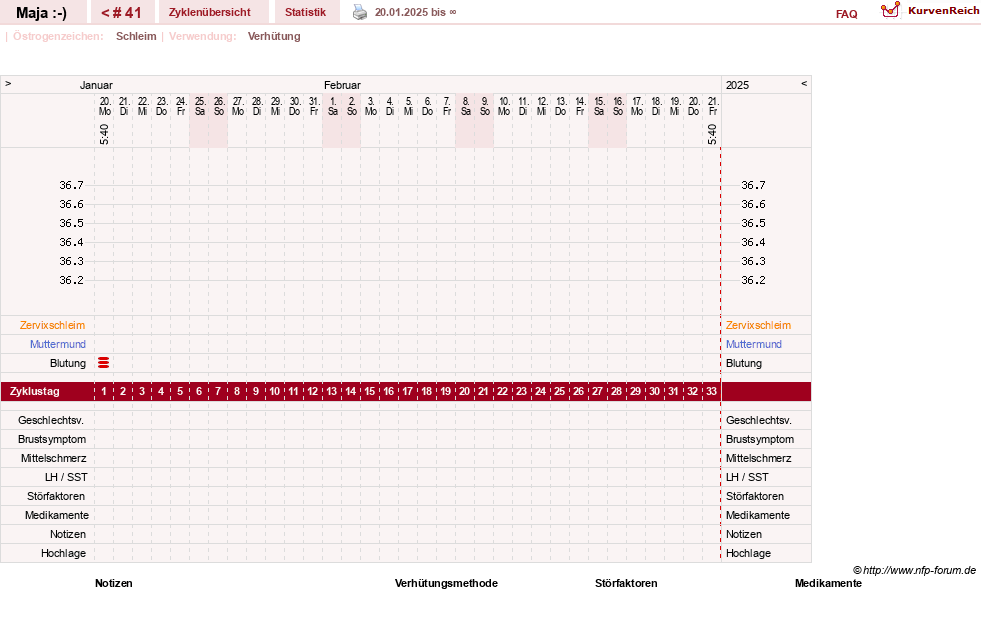
Task: Click the red bleeding icon on day 1
Action: point(104,363)
